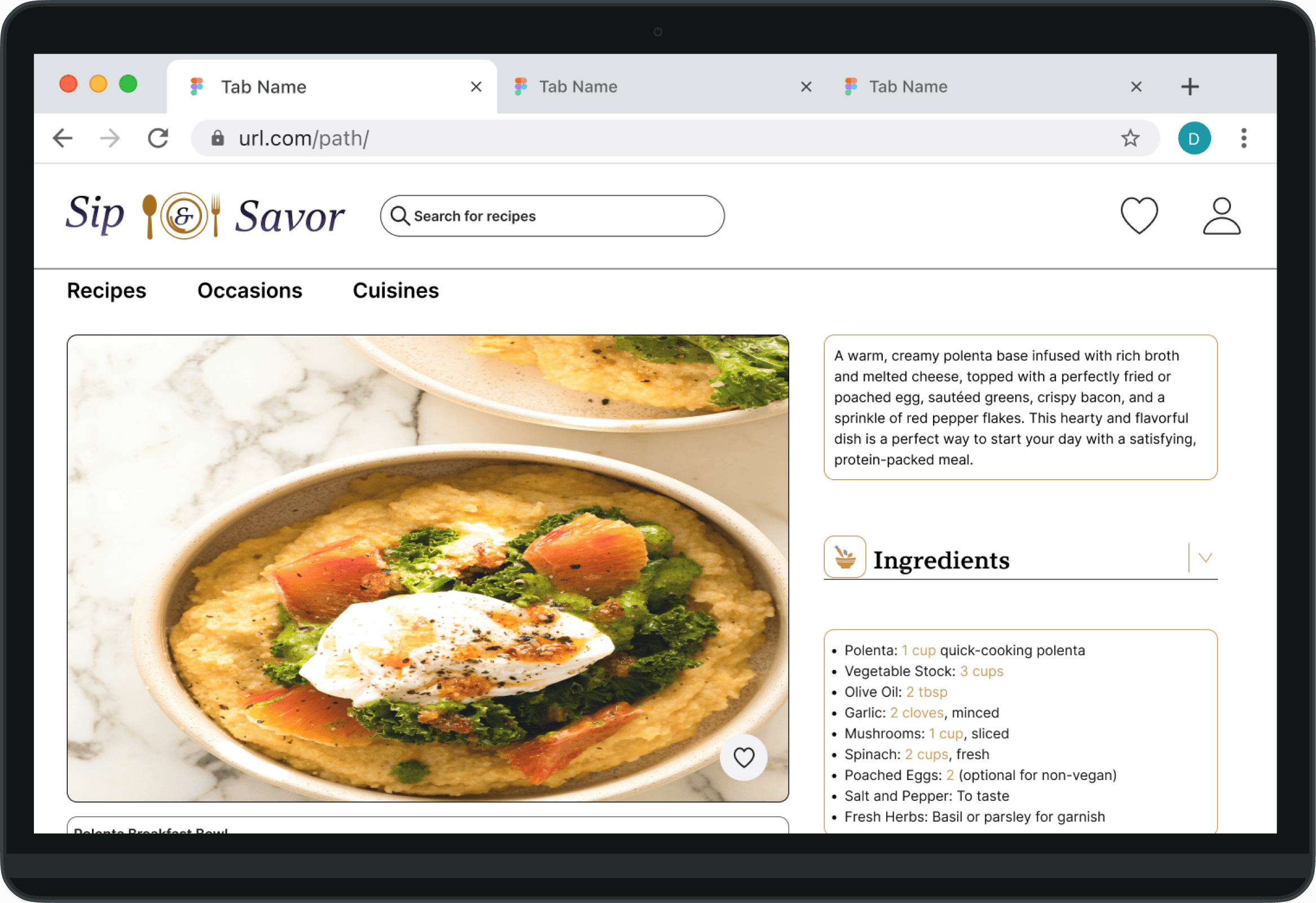Viewport: 1316px width, 903px height.
Task: Switch to the third Tab Name tab
Action: (908, 87)
